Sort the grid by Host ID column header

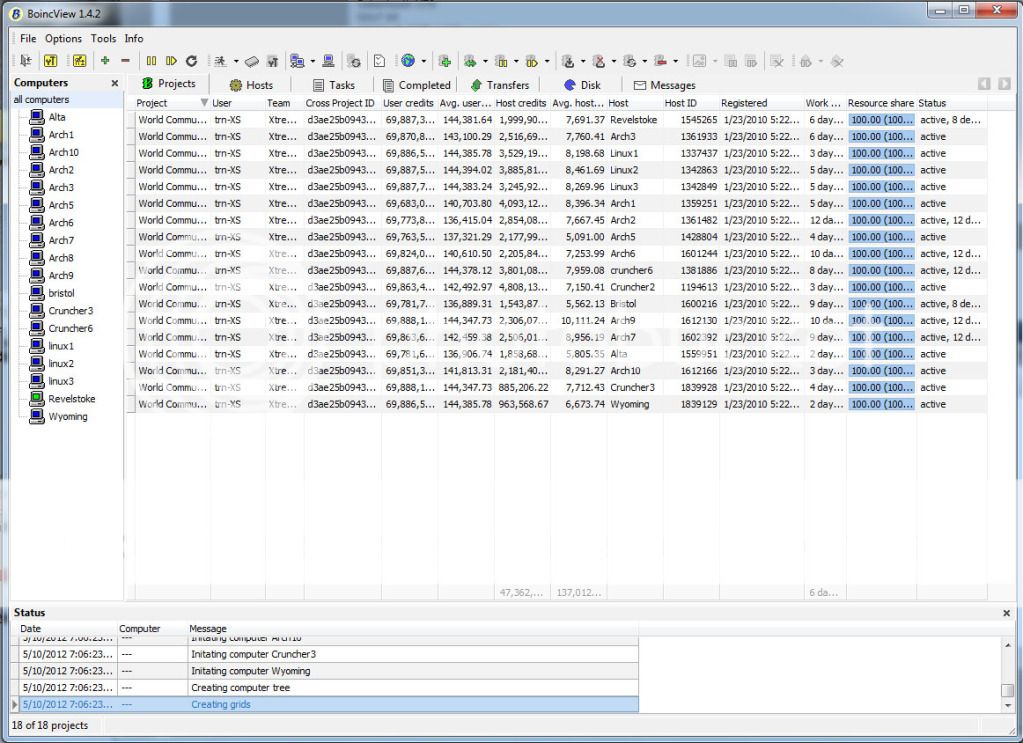tap(681, 103)
